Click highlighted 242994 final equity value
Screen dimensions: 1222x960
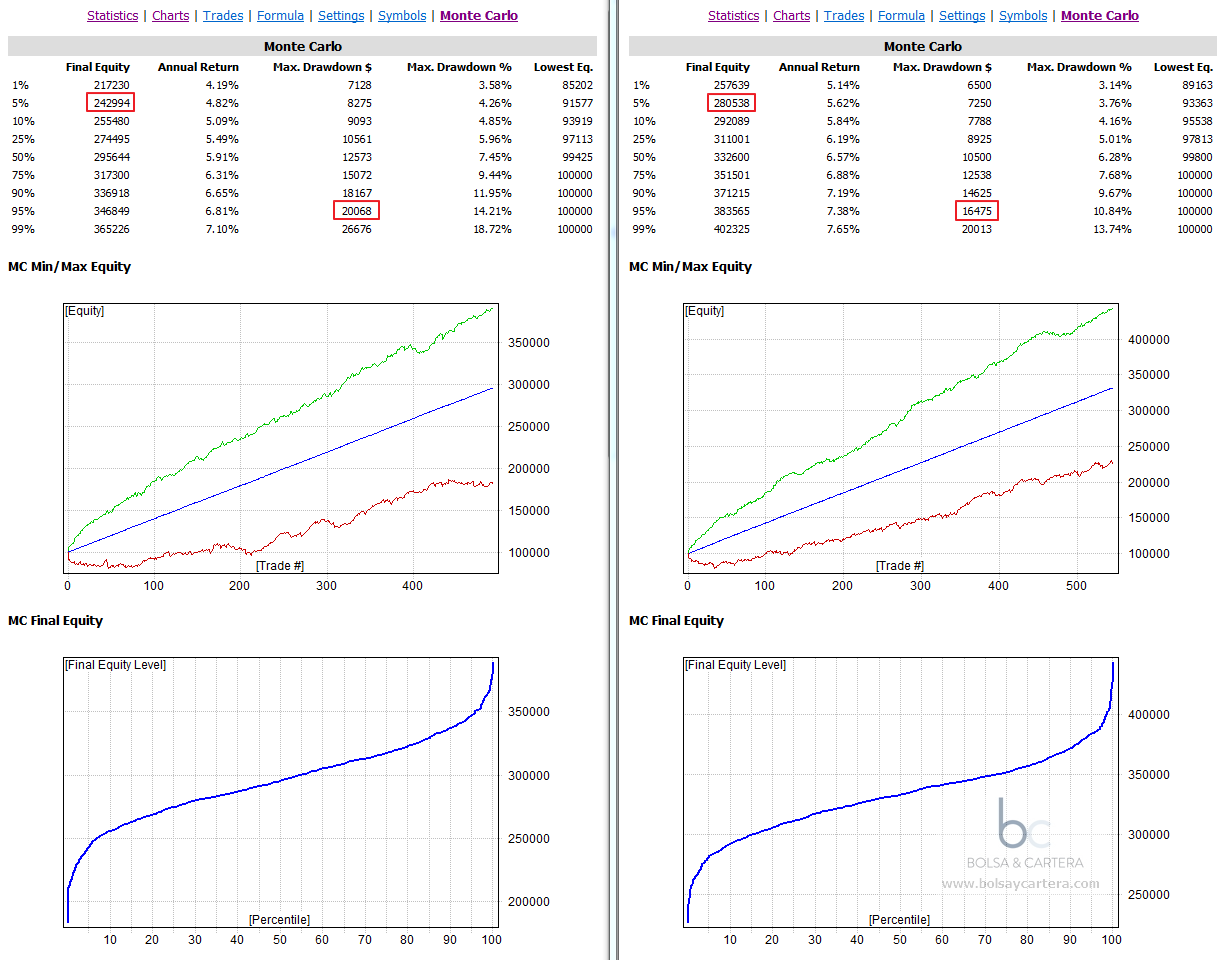[x=111, y=103]
